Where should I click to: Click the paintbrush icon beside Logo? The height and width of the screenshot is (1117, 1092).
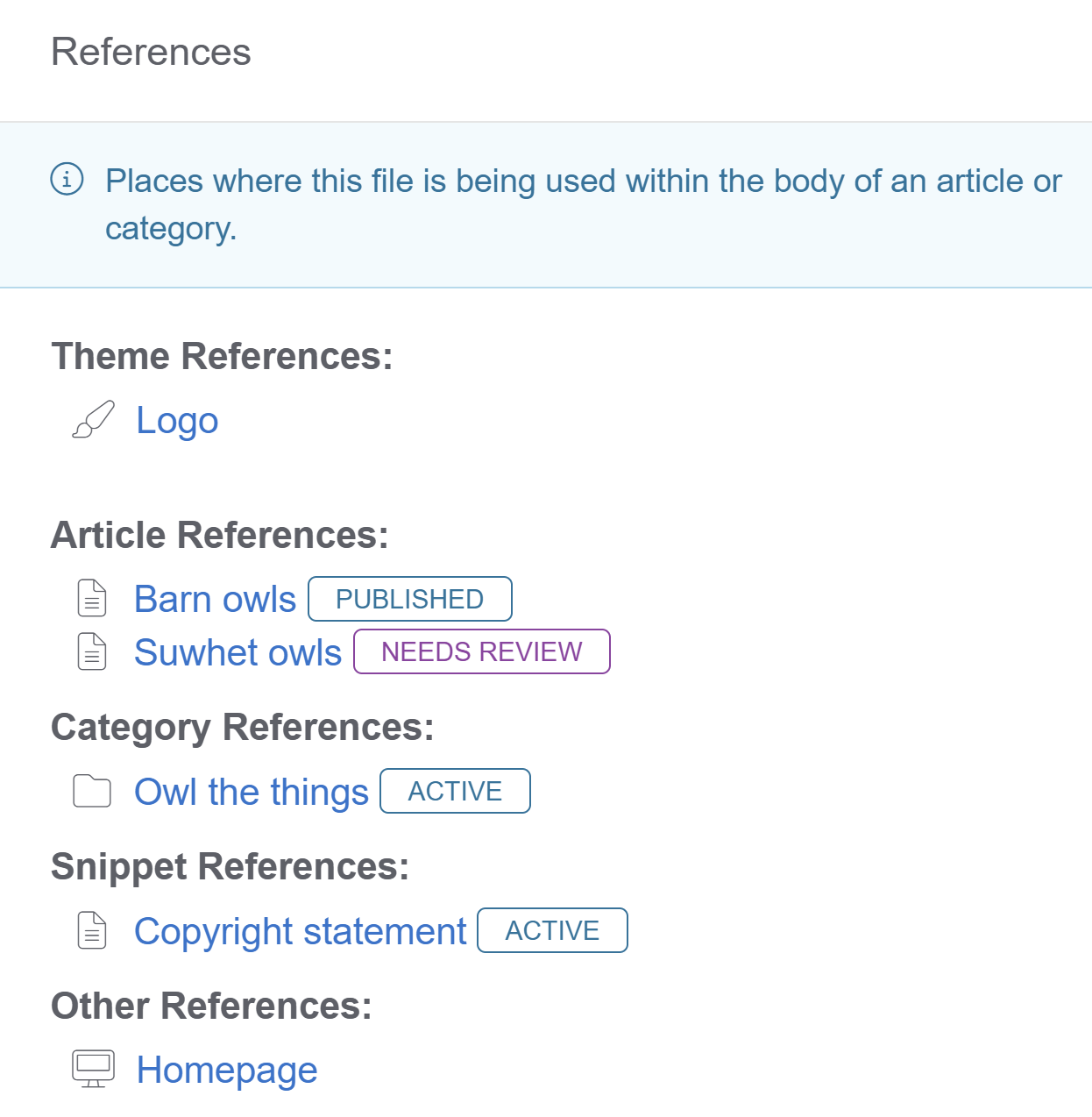(93, 420)
